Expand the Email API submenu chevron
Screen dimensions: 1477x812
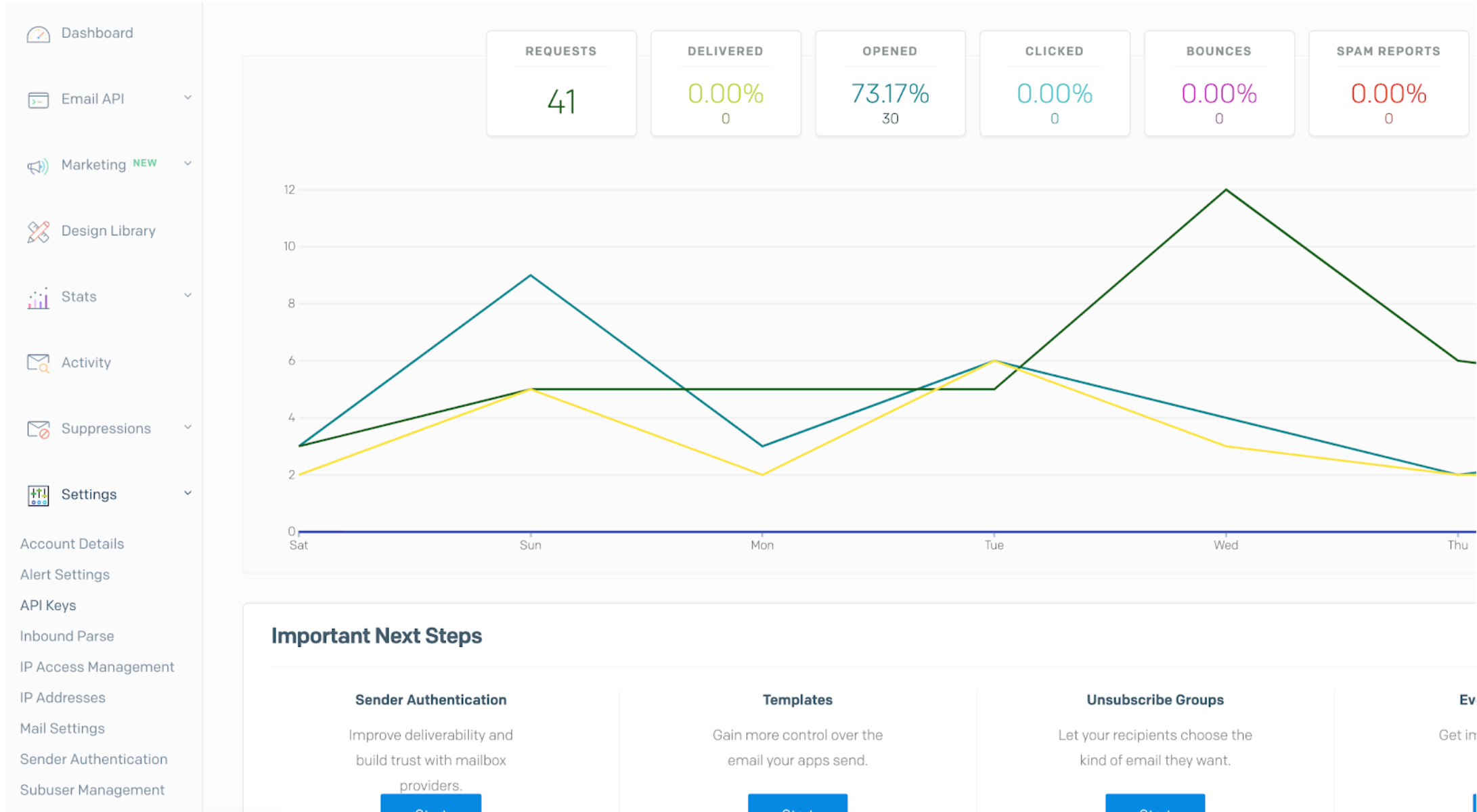pos(188,97)
